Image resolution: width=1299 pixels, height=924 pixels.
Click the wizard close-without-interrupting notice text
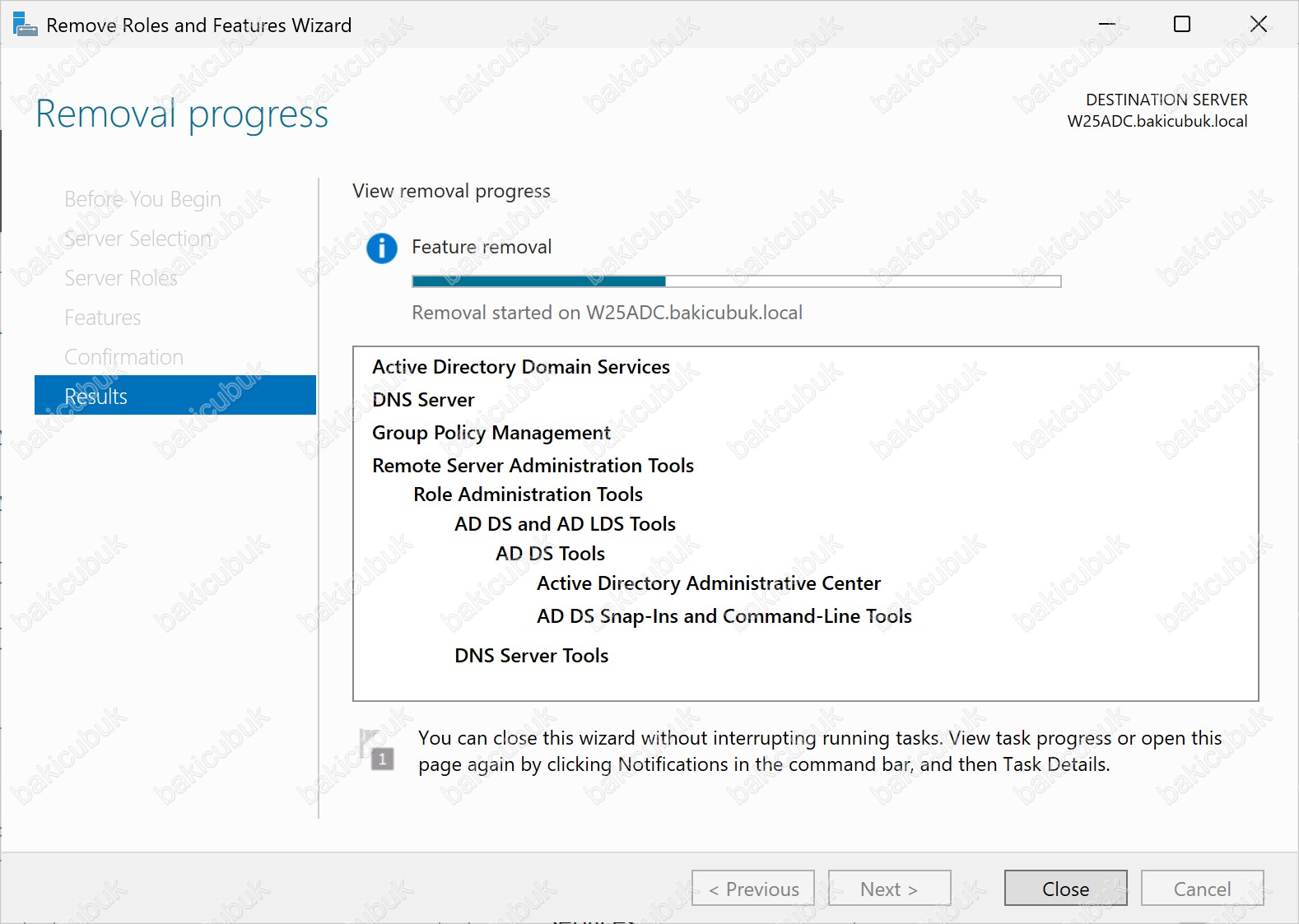(820, 751)
